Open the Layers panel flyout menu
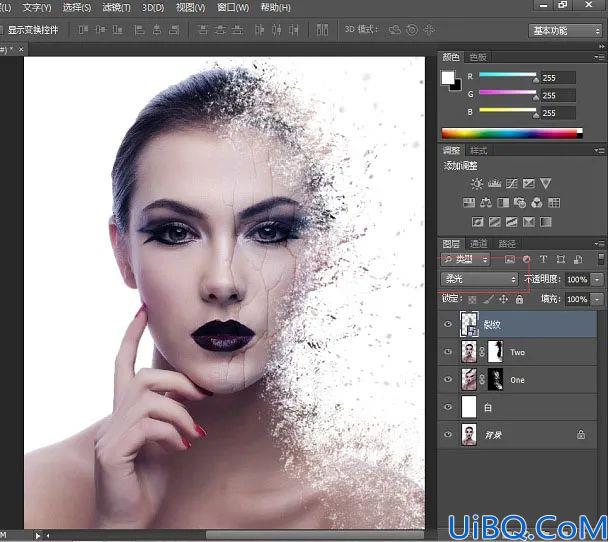This screenshot has height=542, width=608. (x=599, y=243)
